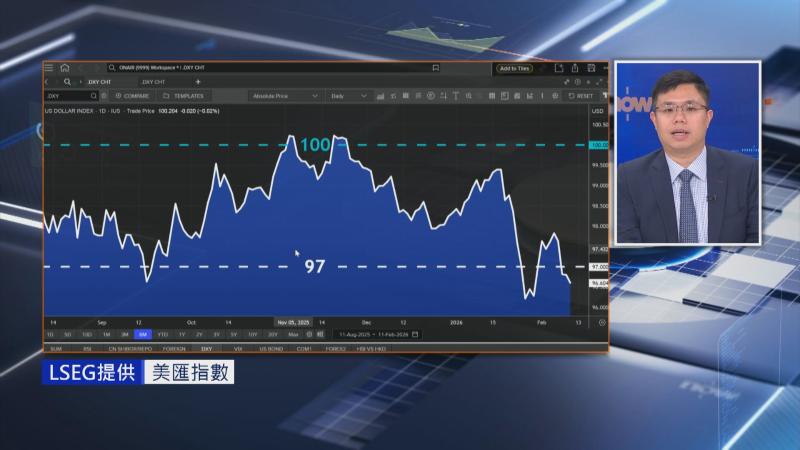This screenshot has height=450, width=800.
Task: Click the search magnifier beside the .DXY tab
Action: 67,81
